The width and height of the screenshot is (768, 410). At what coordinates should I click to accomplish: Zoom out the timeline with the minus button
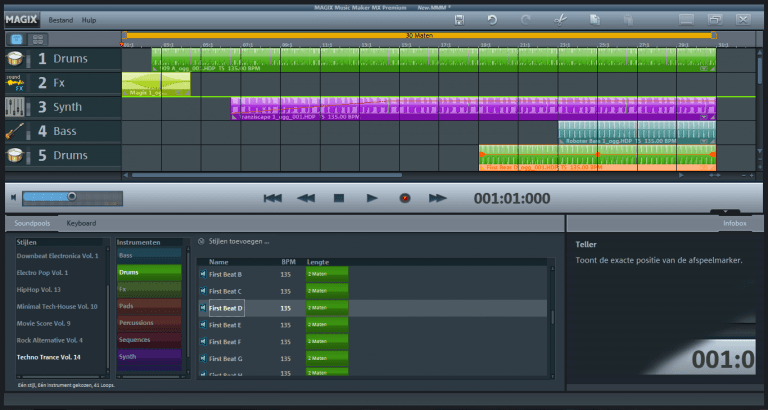(x=744, y=175)
